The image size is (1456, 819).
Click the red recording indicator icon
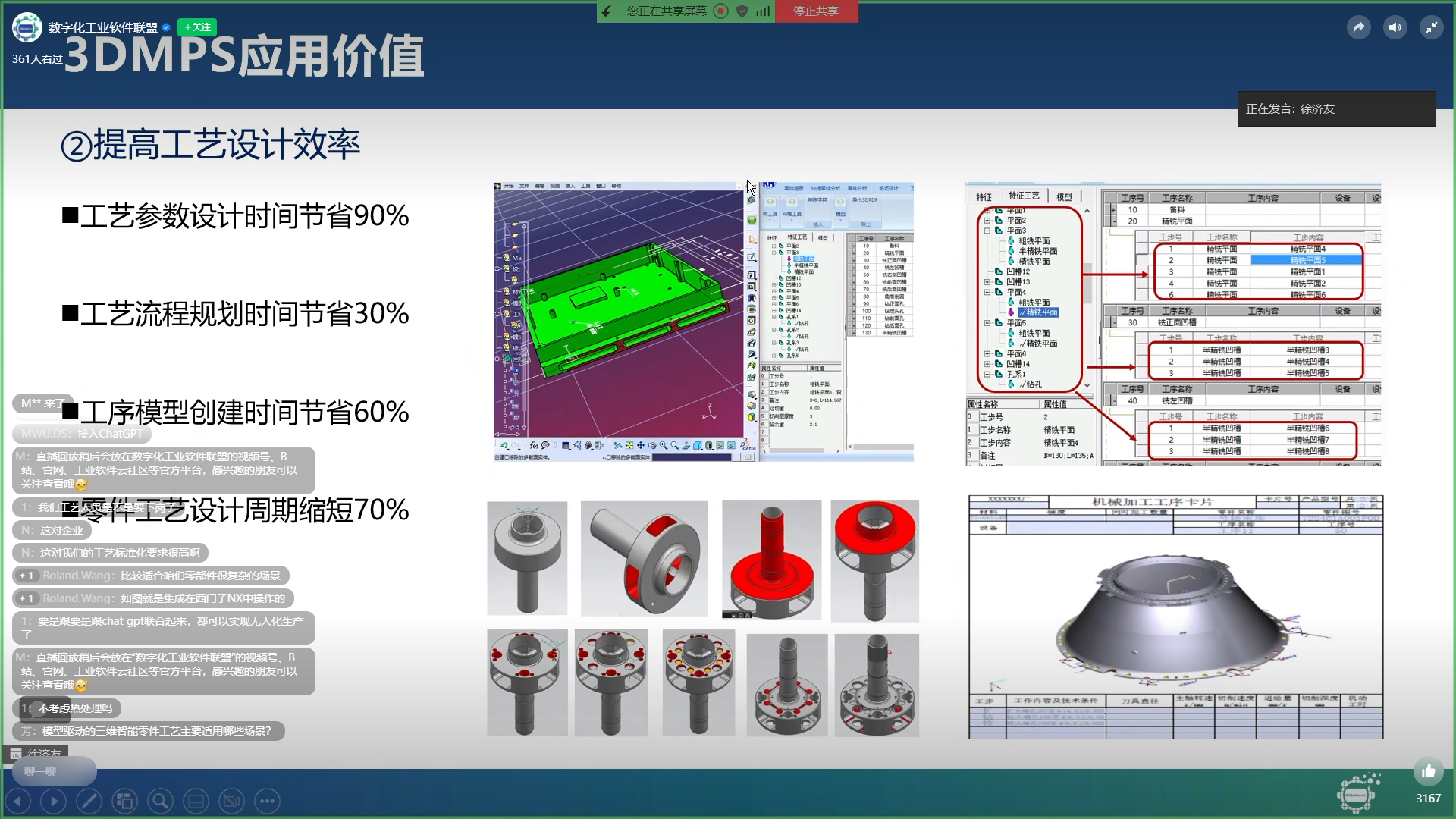tap(721, 11)
